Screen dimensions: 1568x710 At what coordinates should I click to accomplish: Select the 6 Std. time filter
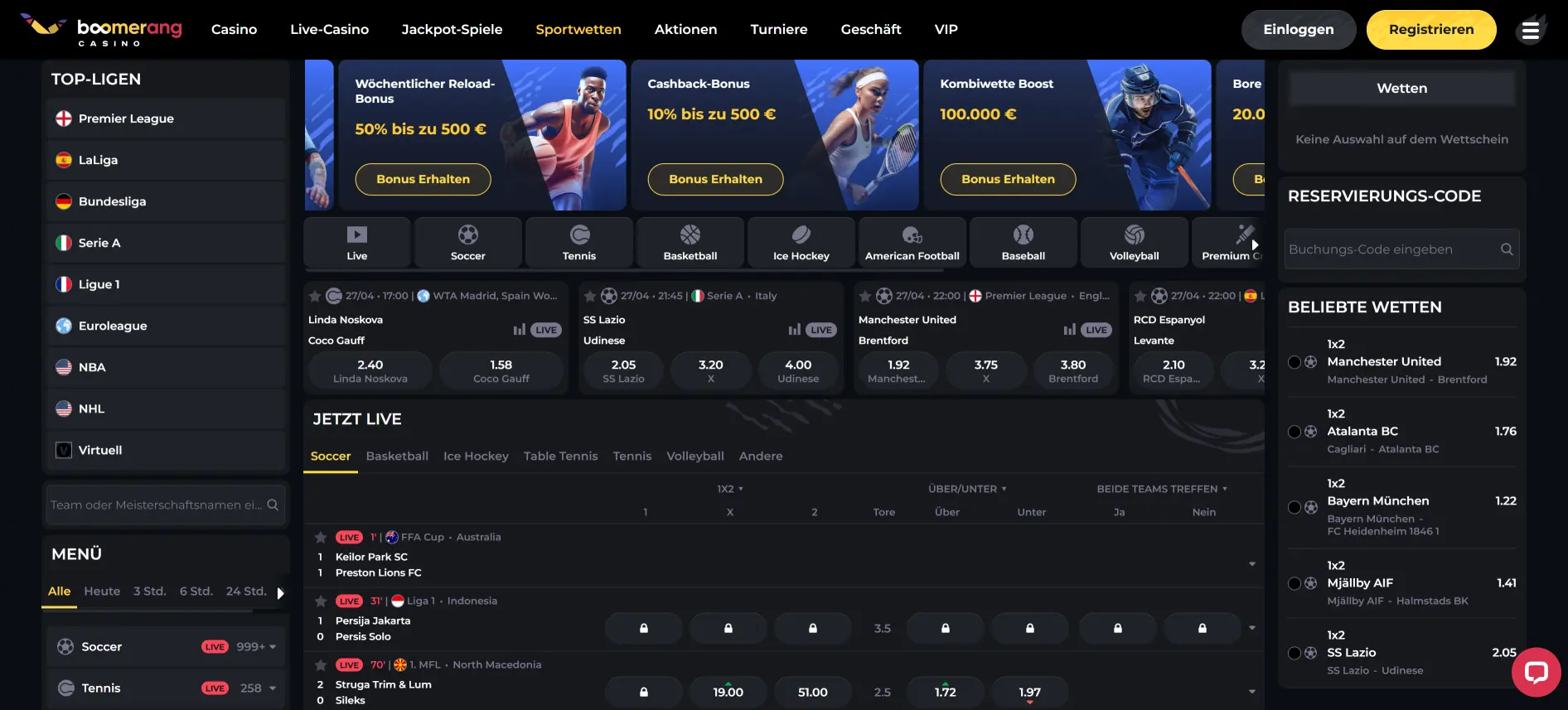(x=196, y=592)
